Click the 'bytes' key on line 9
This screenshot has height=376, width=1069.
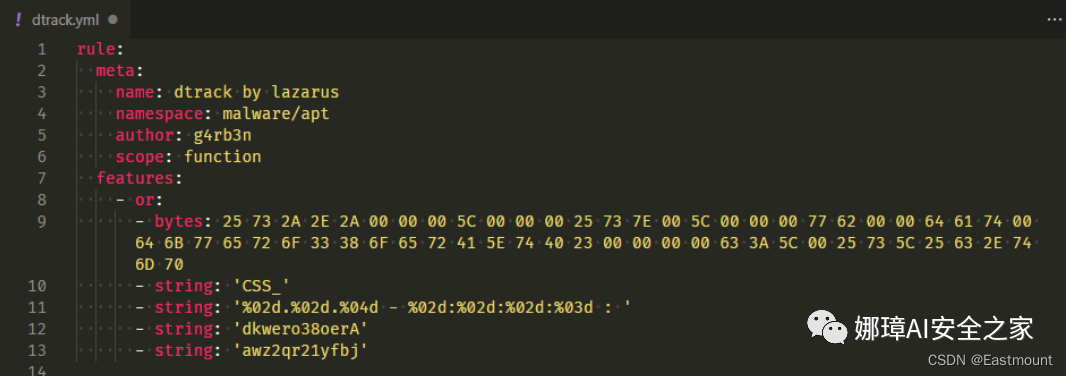pos(179,221)
